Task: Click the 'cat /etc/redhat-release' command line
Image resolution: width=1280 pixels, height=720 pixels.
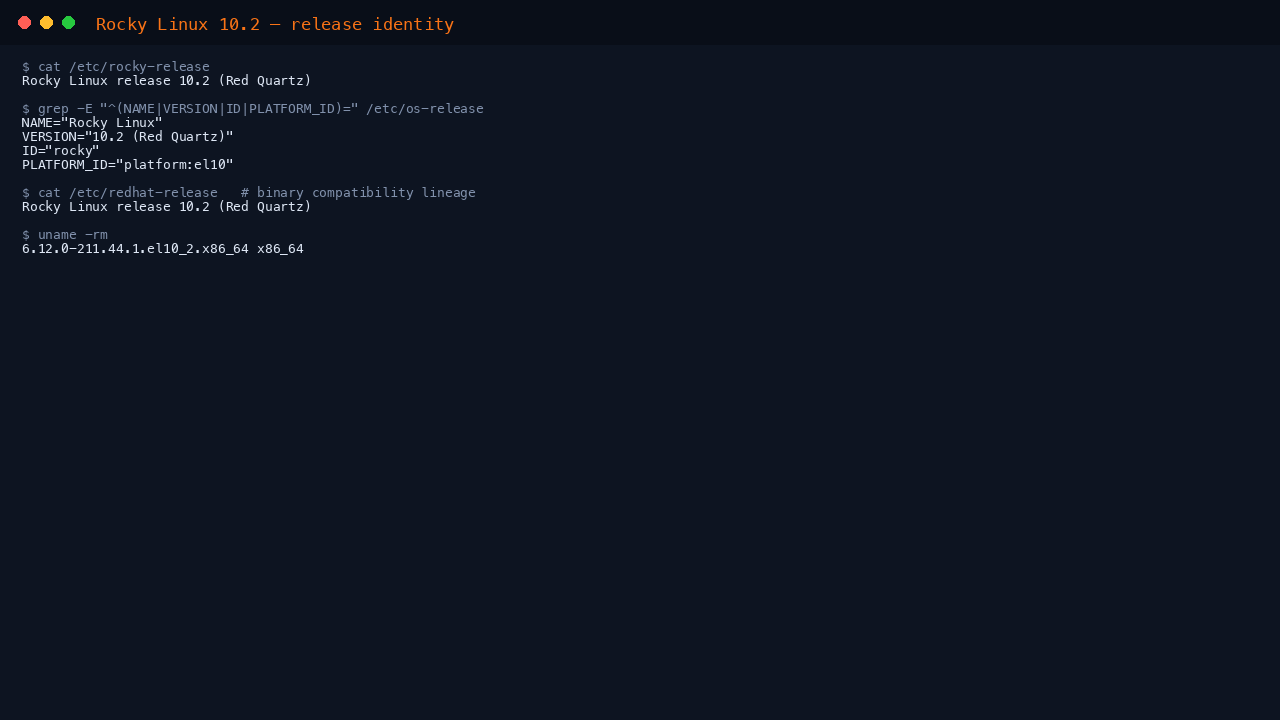Action: coord(249,193)
